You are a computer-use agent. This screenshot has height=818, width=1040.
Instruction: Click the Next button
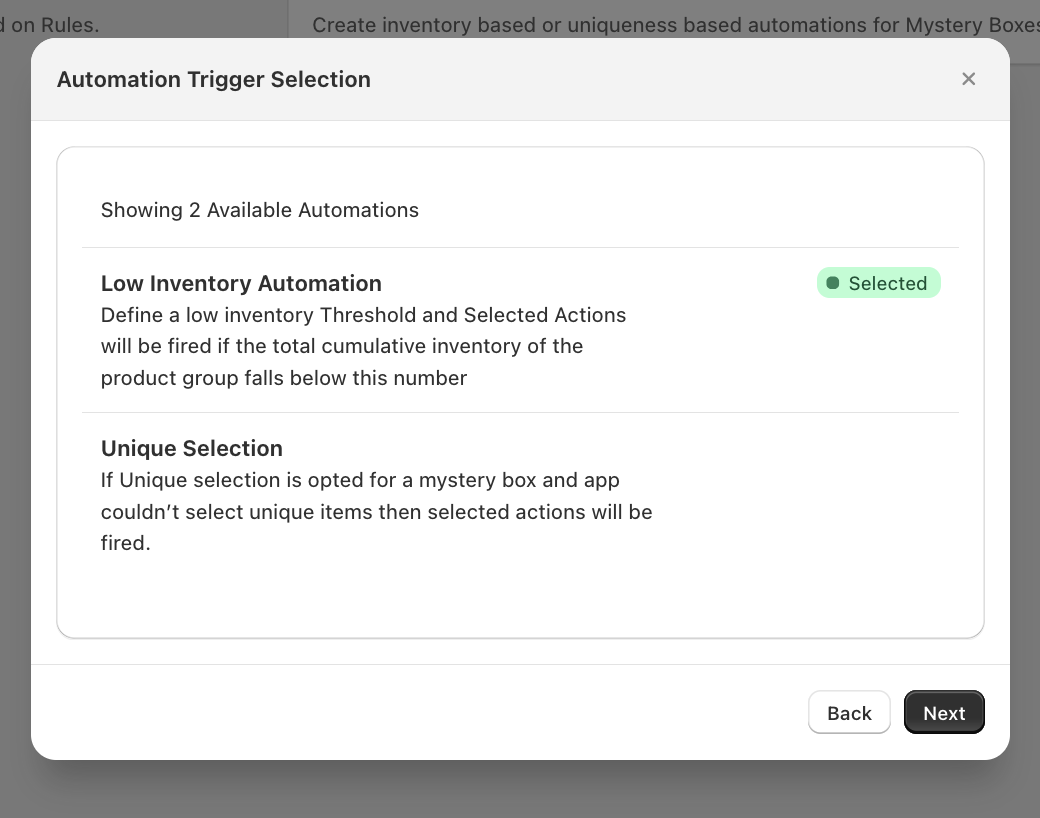944,713
